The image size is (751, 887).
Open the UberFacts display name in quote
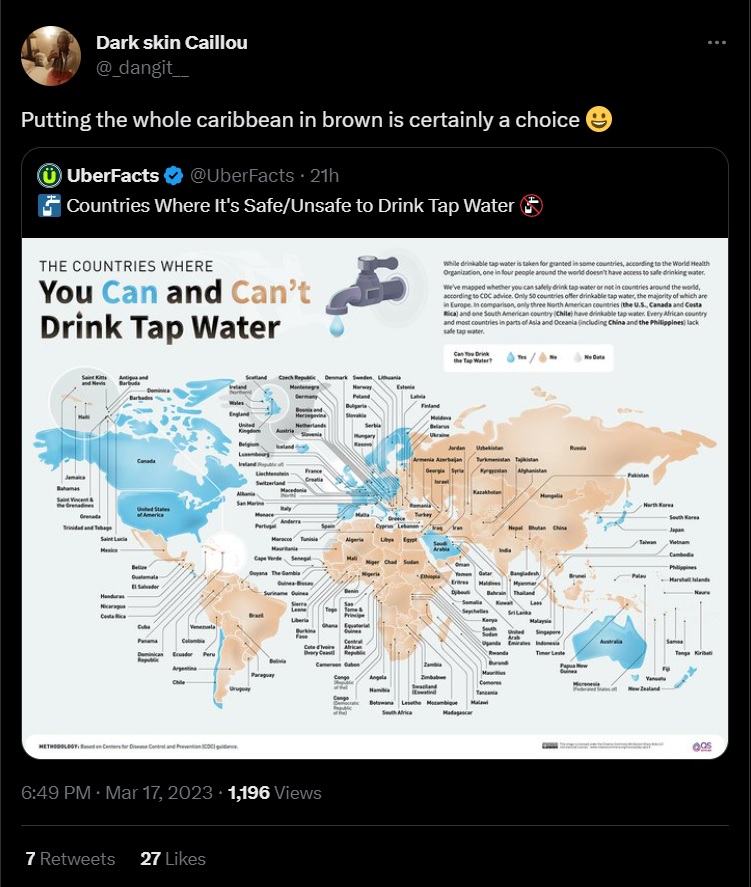(113, 175)
